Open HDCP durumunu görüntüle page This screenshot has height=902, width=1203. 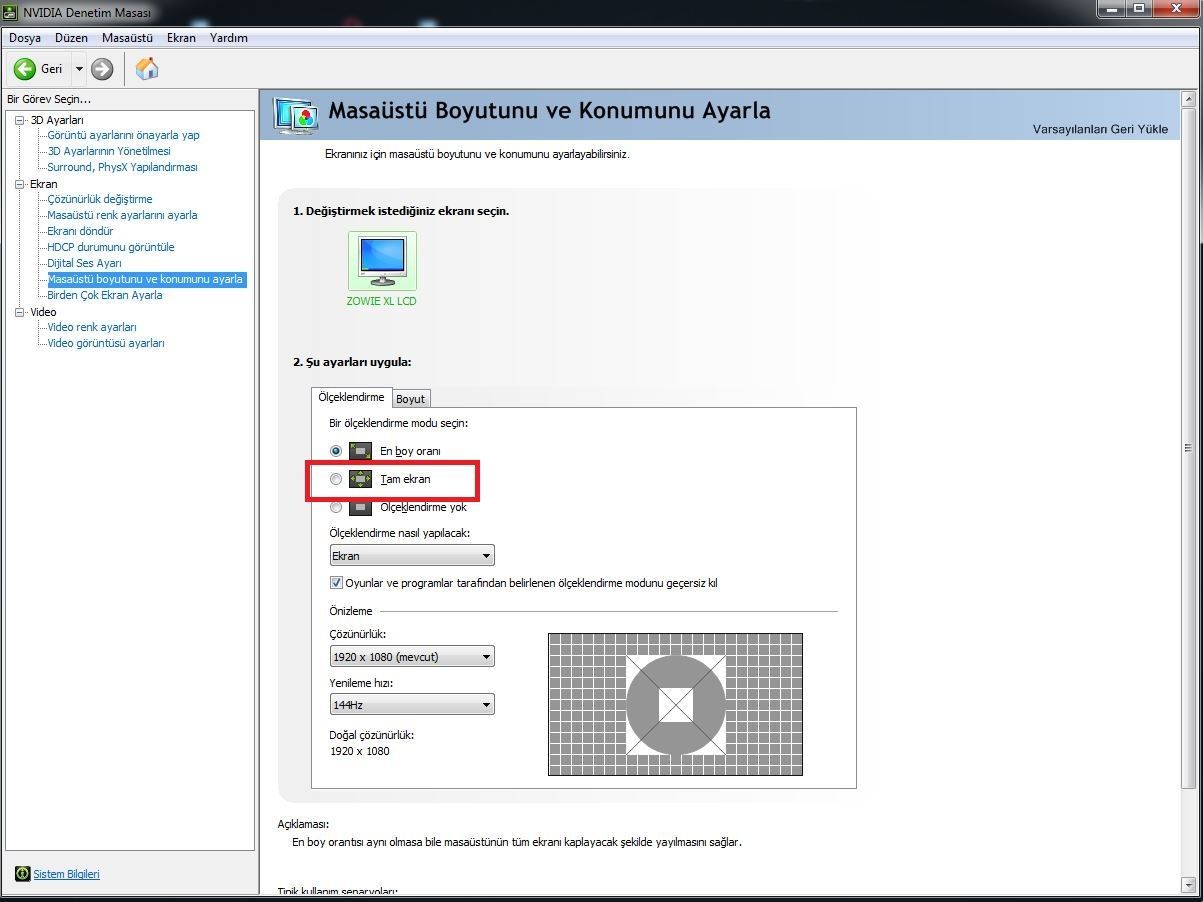coord(111,247)
